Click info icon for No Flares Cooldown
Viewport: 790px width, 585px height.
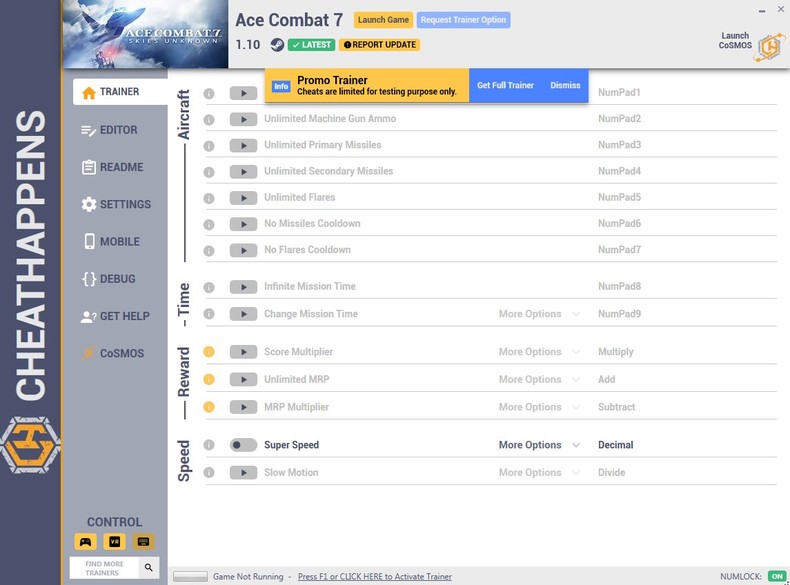click(x=209, y=250)
